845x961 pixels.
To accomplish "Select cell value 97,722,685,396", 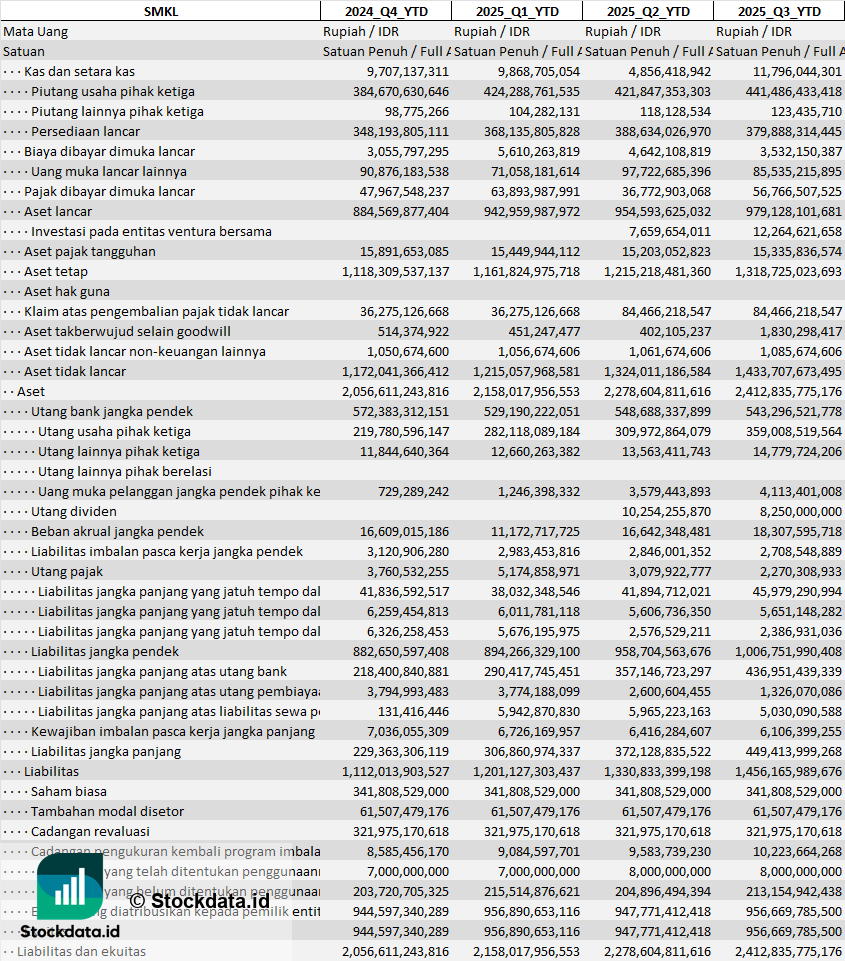I will click(666, 172).
